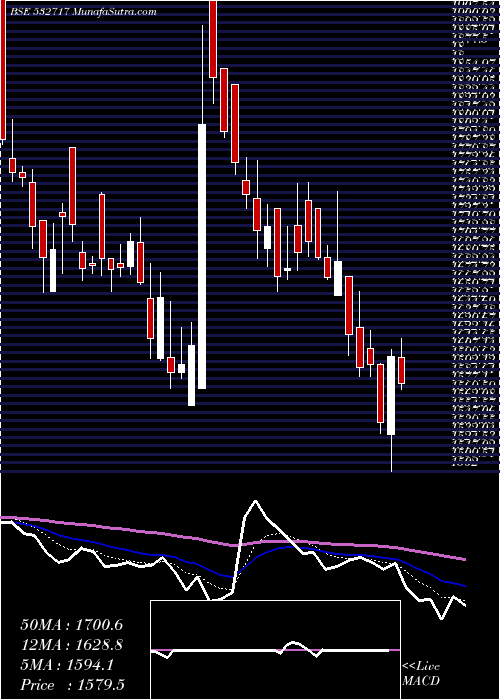Screen dimensions: 500x700
Task: Click the last red candlestick at the right end
Action: (x=401, y=370)
